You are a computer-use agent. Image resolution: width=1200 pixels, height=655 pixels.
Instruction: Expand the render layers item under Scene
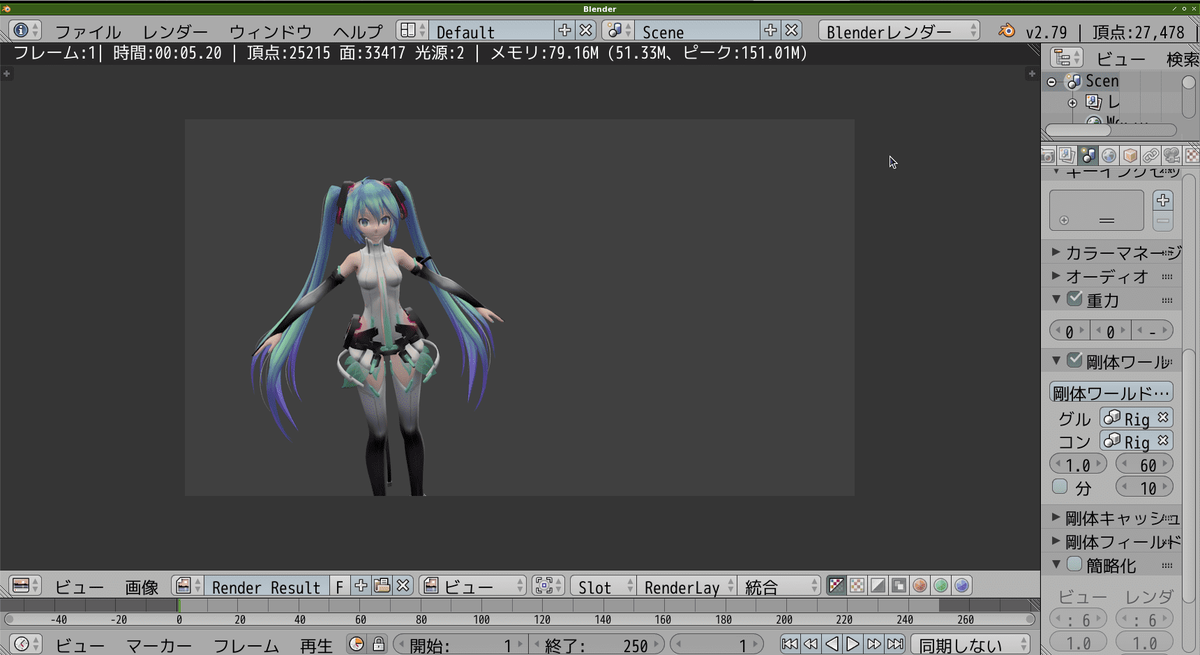click(1073, 102)
